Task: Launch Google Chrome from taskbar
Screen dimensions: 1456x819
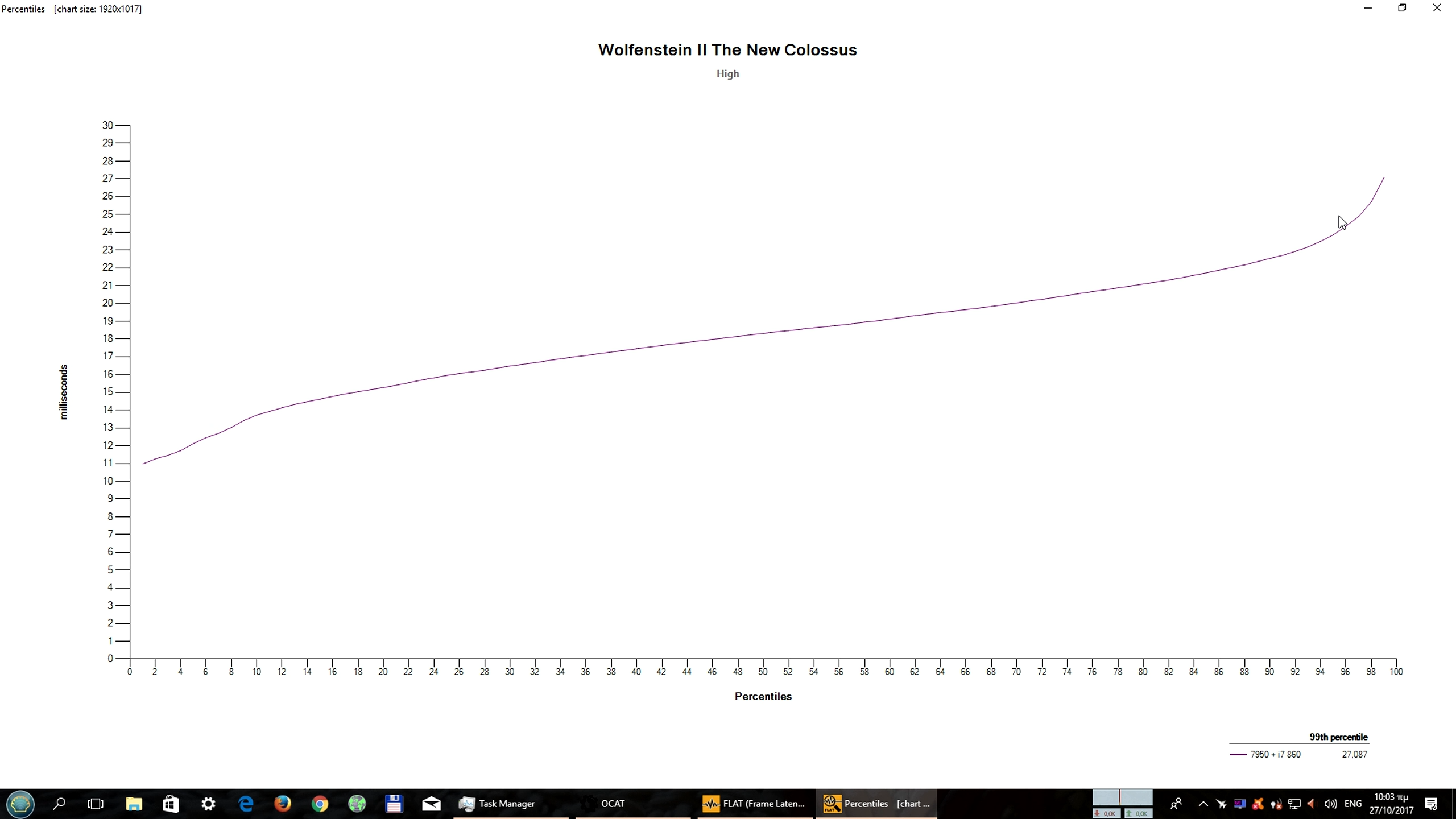Action: point(320,804)
